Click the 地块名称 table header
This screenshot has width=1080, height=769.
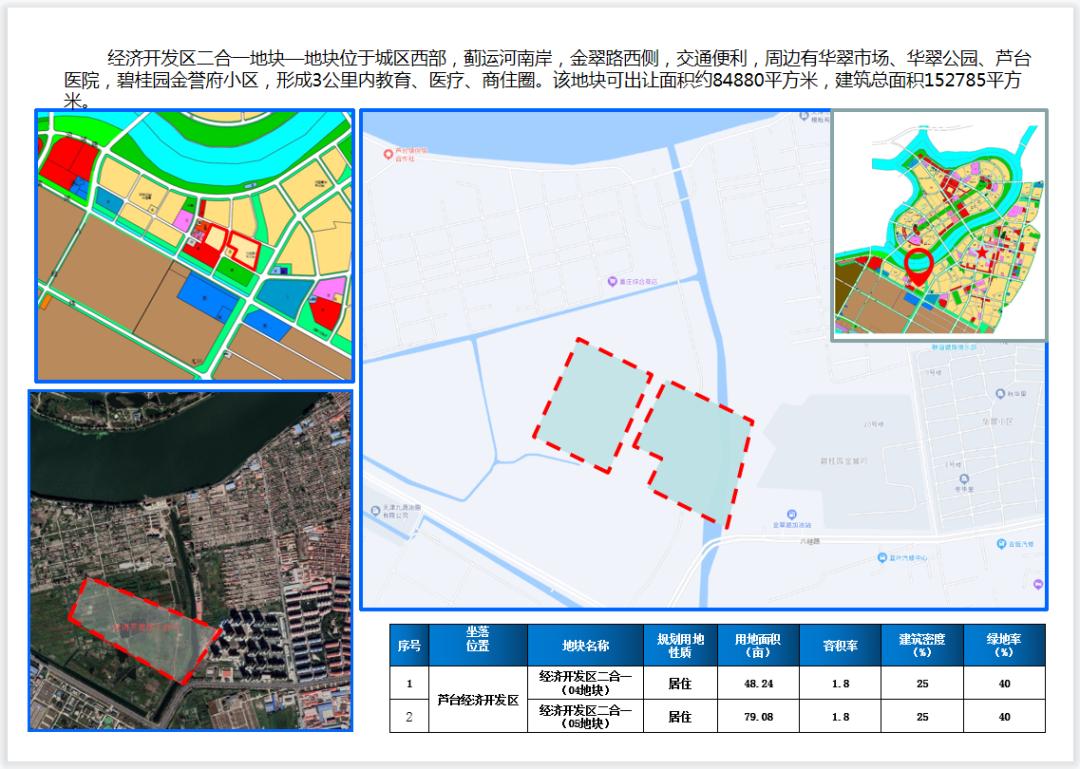click(x=585, y=646)
